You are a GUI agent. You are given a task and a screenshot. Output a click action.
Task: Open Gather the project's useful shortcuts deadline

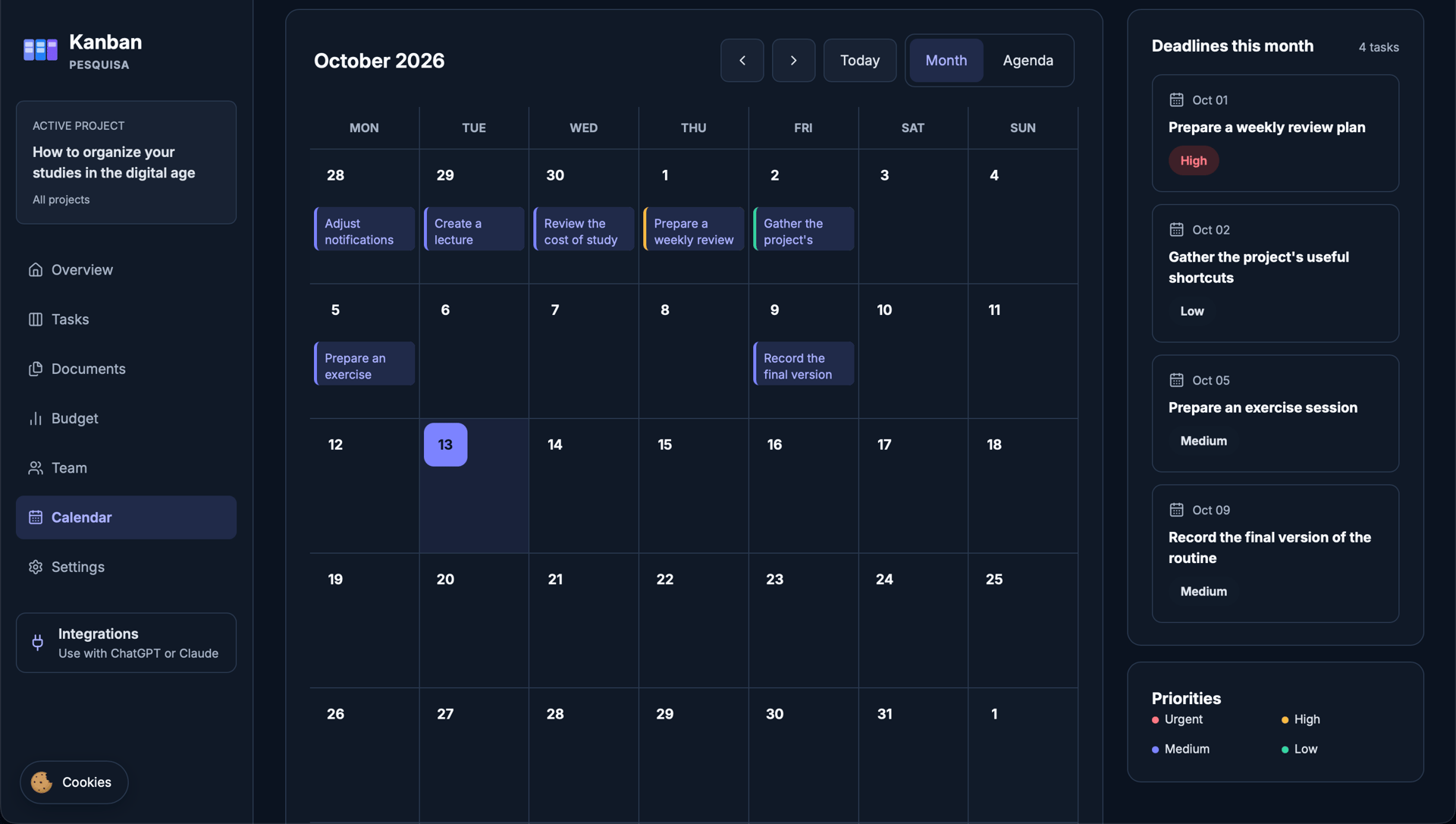1275,273
